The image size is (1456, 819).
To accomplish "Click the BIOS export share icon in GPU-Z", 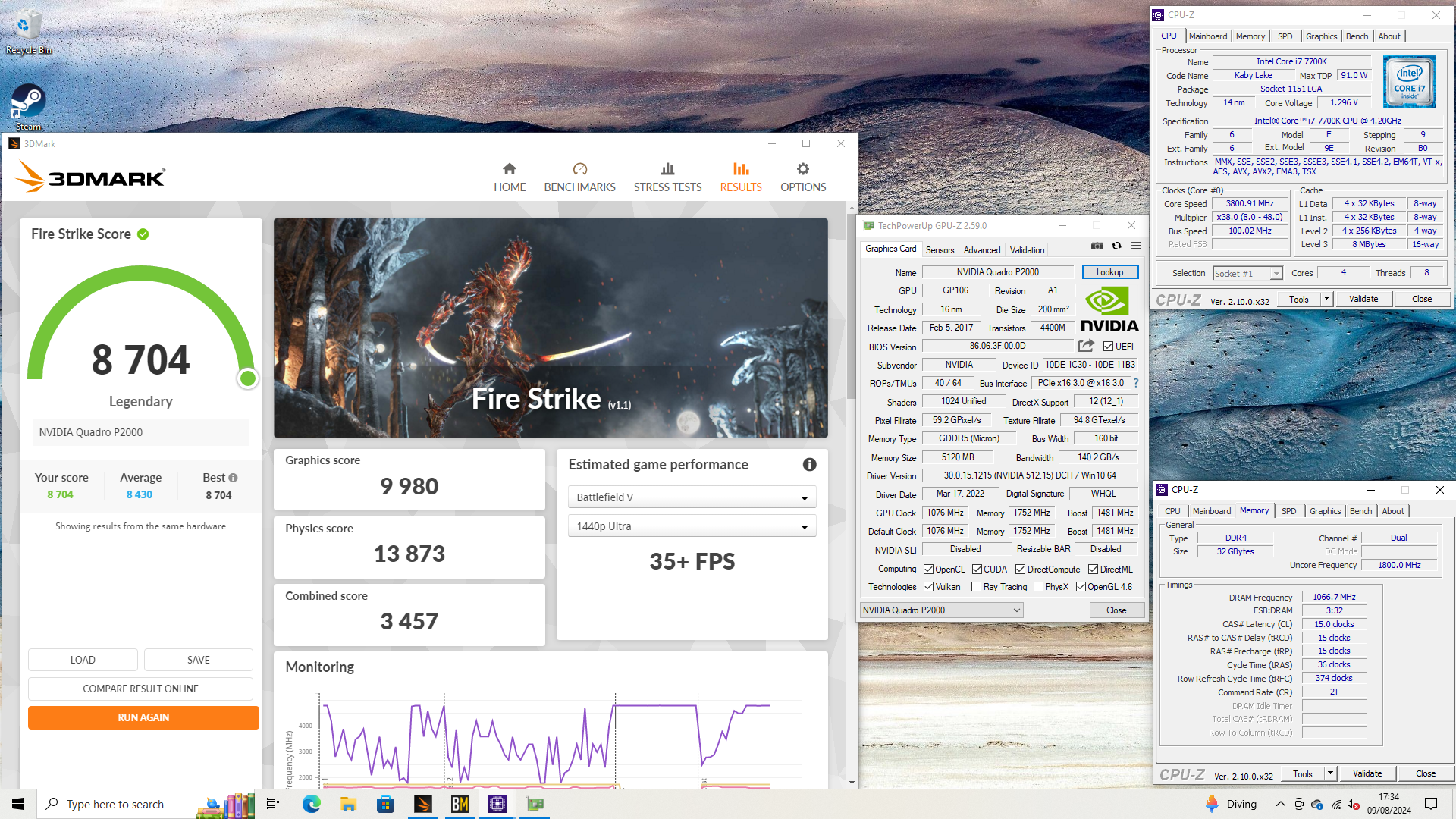I will (1086, 346).
